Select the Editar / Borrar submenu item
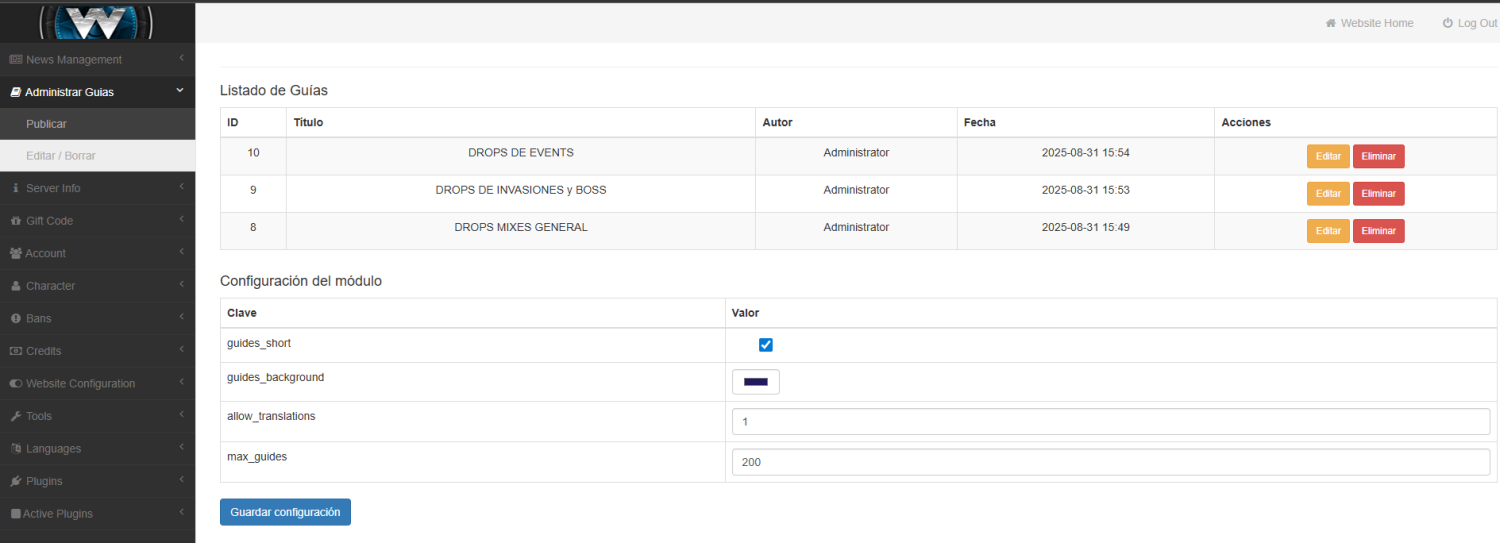Image resolution: width=1500 pixels, height=543 pixels. (x=60, y=156)
